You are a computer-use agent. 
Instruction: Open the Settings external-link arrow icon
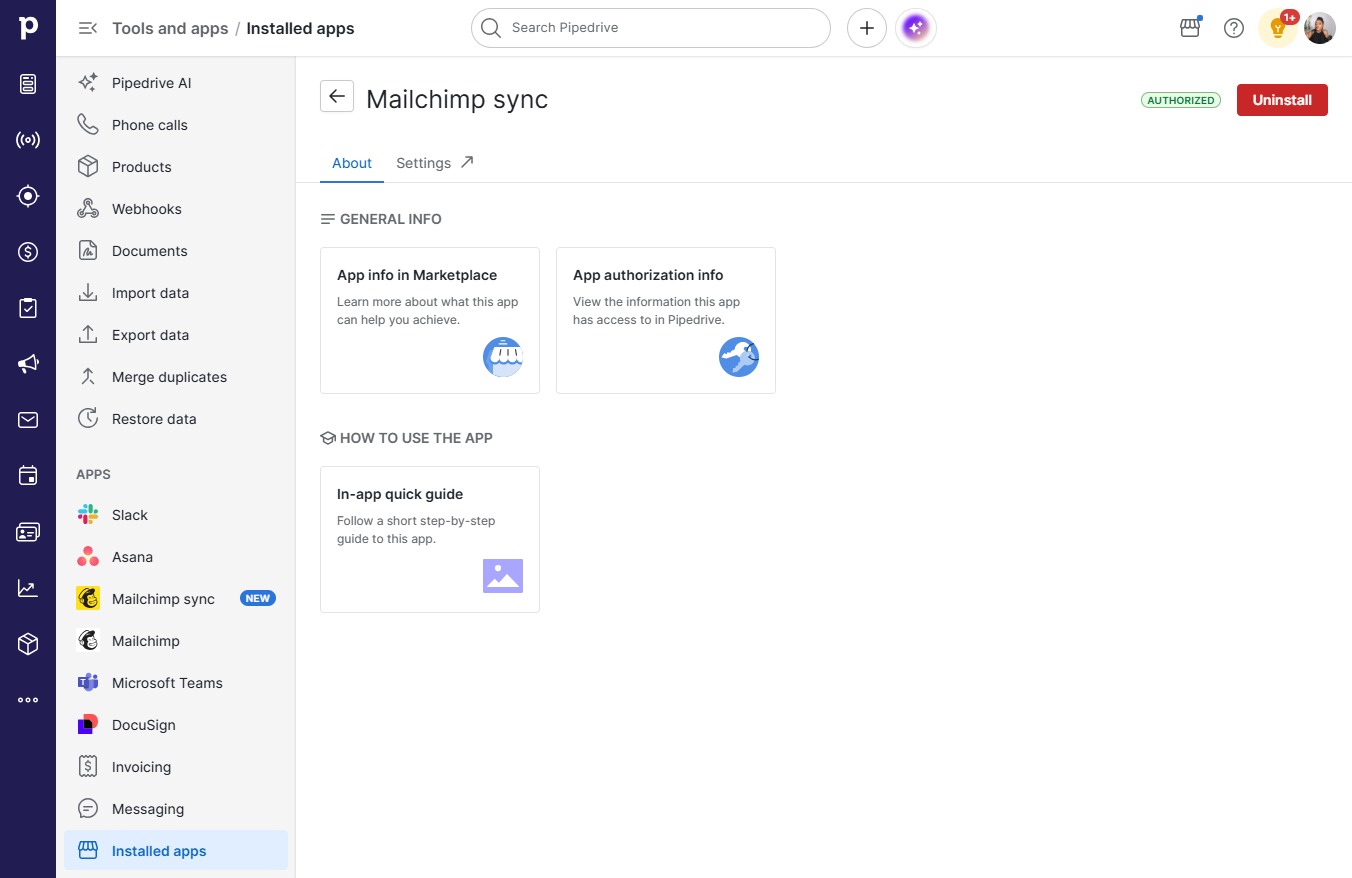point(467,162)
